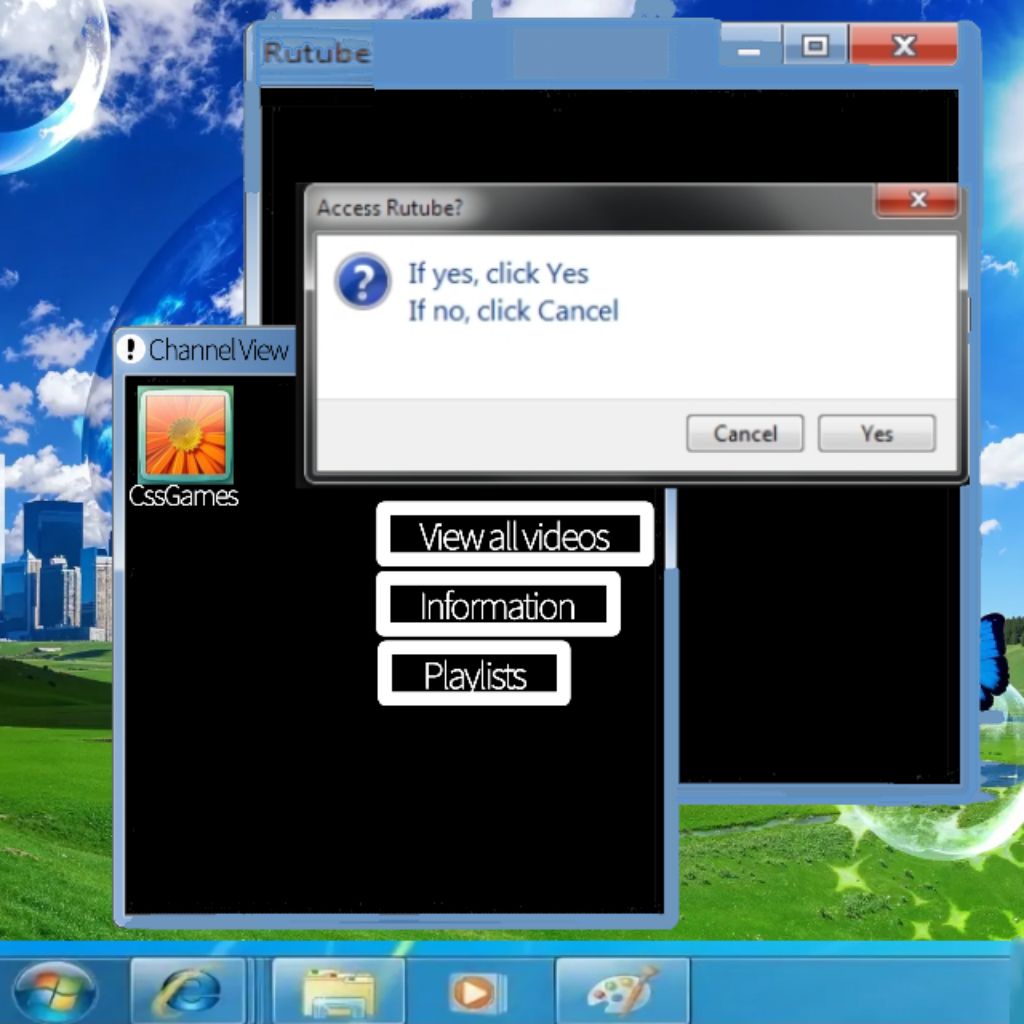Open Windows Media Player from taskbar
The image size is (1024, 1024).
pyautogui.click(x=478, y=993)
